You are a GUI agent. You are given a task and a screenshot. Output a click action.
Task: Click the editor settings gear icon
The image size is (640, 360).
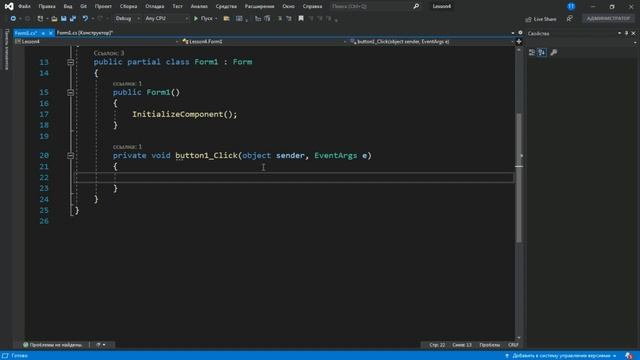coord(520,33)
